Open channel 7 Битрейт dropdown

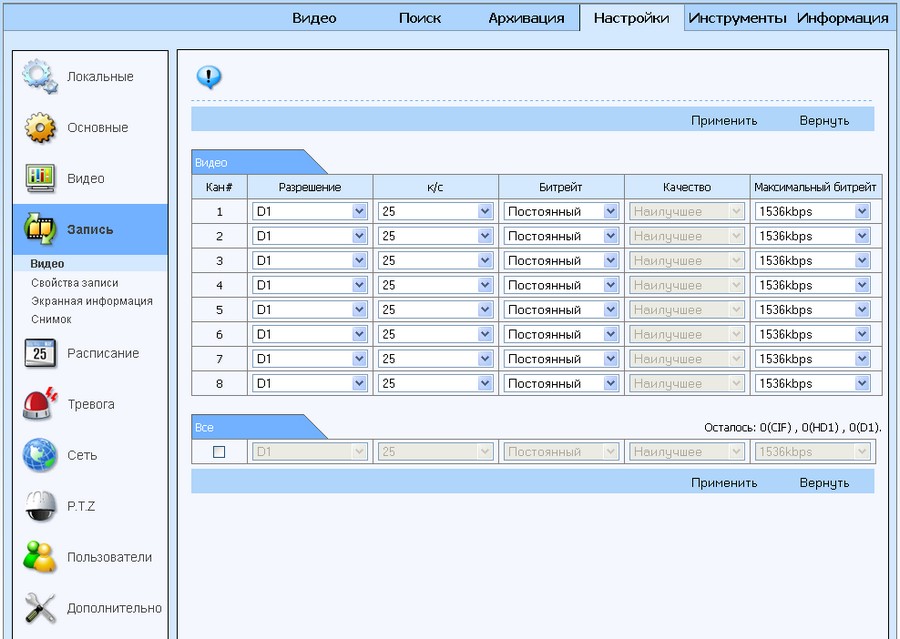pyautogui.click(x=561, y=359)
